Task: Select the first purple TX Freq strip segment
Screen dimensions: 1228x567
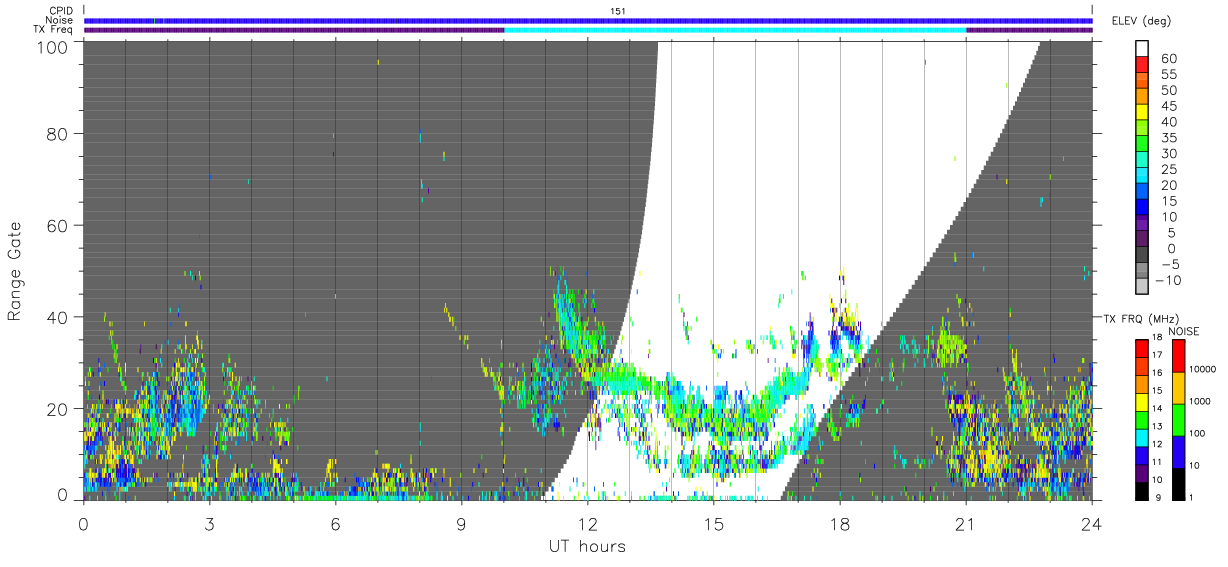Action: pyautogui.click(x=294, y=30)
